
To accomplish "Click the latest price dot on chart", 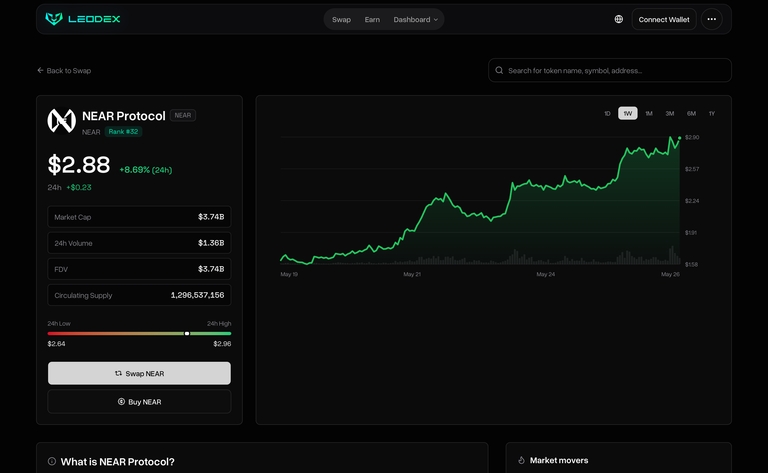I will (x=679, y=139).
